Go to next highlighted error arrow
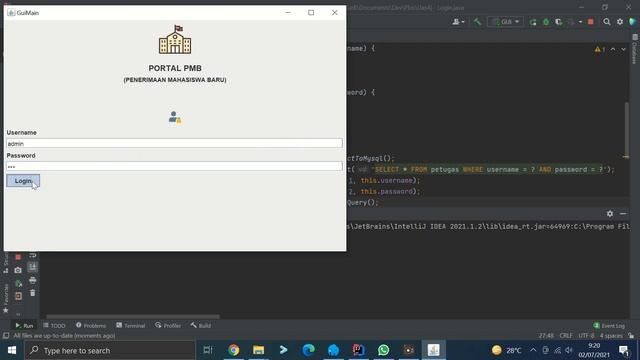 click(623, 49)
